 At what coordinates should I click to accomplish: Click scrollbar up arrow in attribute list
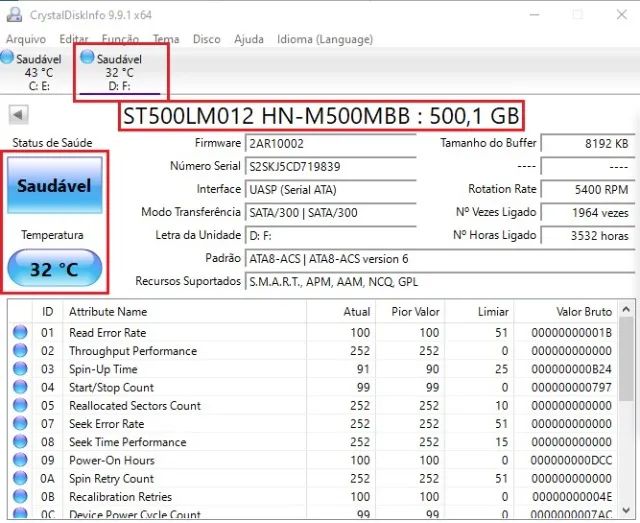(x=627, y=310)
